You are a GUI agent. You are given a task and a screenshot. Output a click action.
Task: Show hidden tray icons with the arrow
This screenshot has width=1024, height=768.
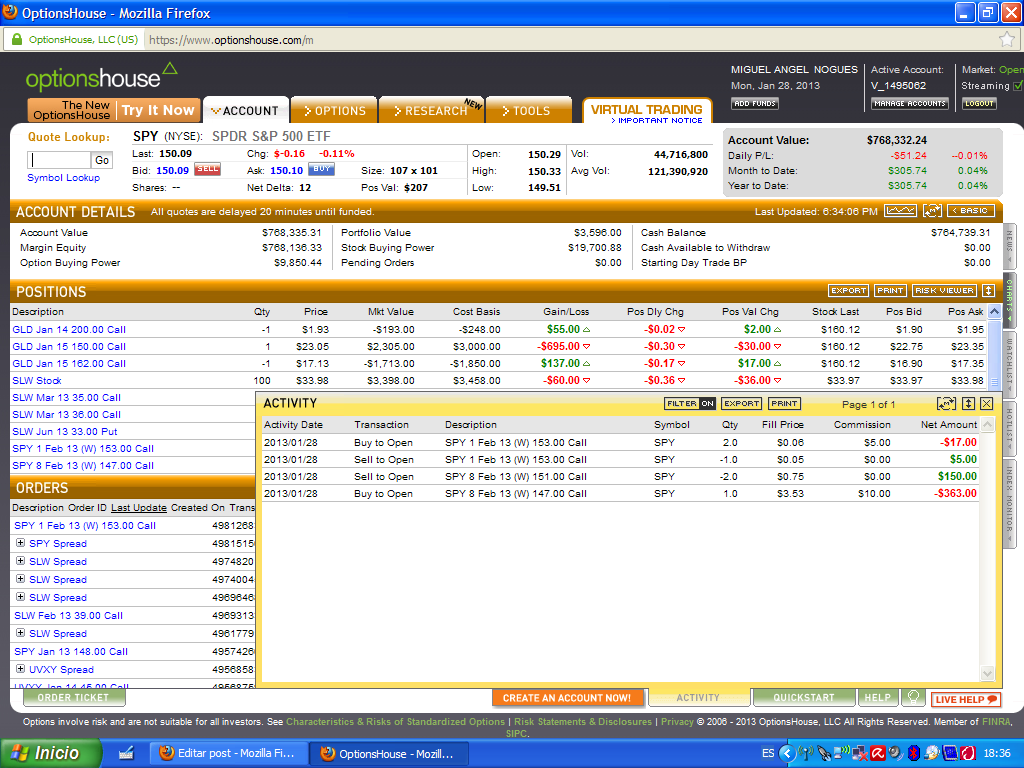click(x=787, y=753)
